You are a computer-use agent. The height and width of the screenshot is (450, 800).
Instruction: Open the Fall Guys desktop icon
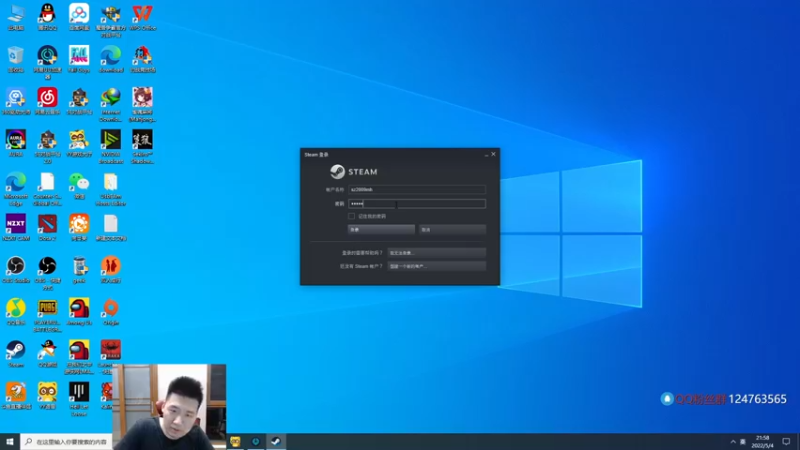pyautogui.click(x=79, y=59)
